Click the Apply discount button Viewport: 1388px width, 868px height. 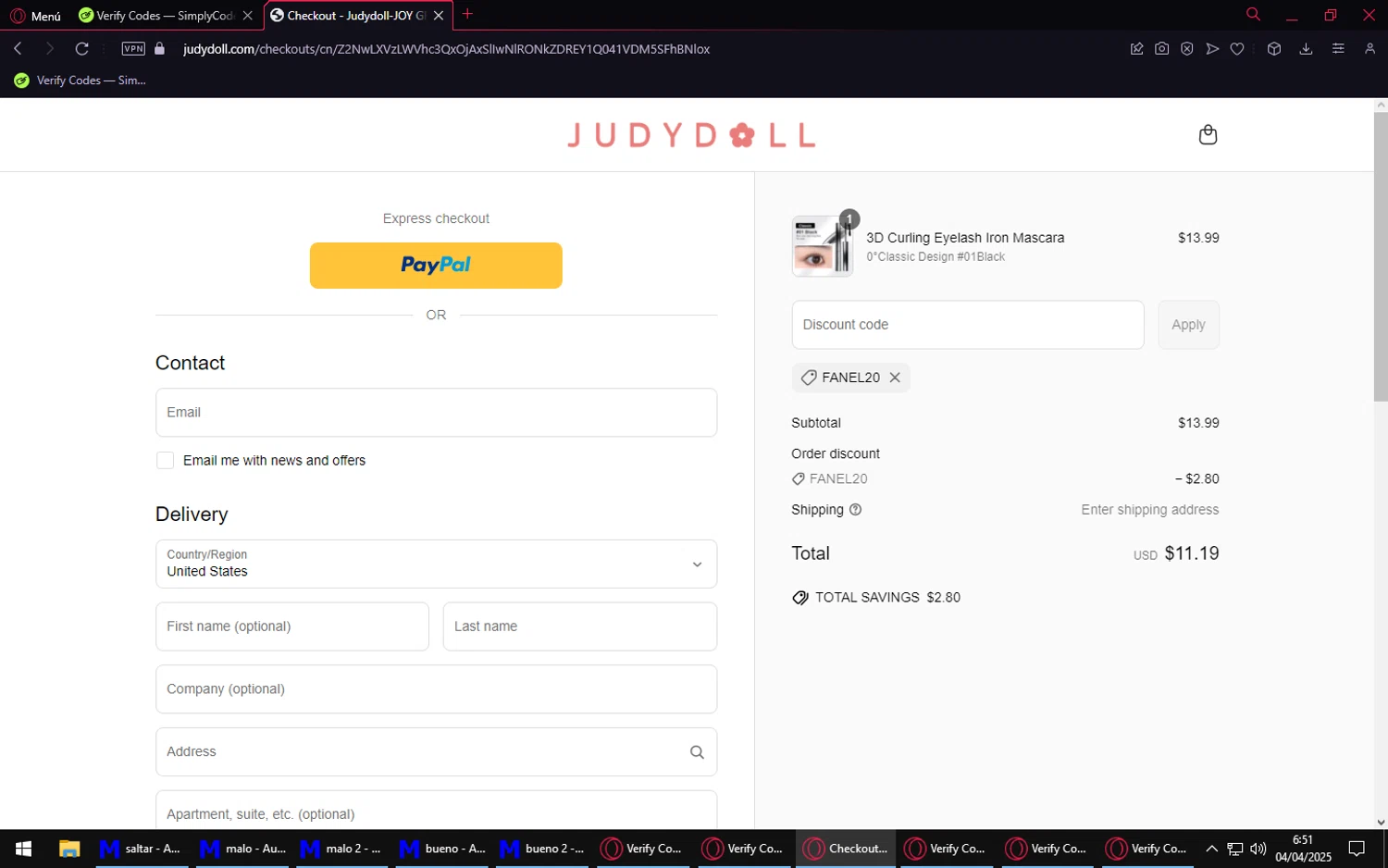coord(1188,325)
